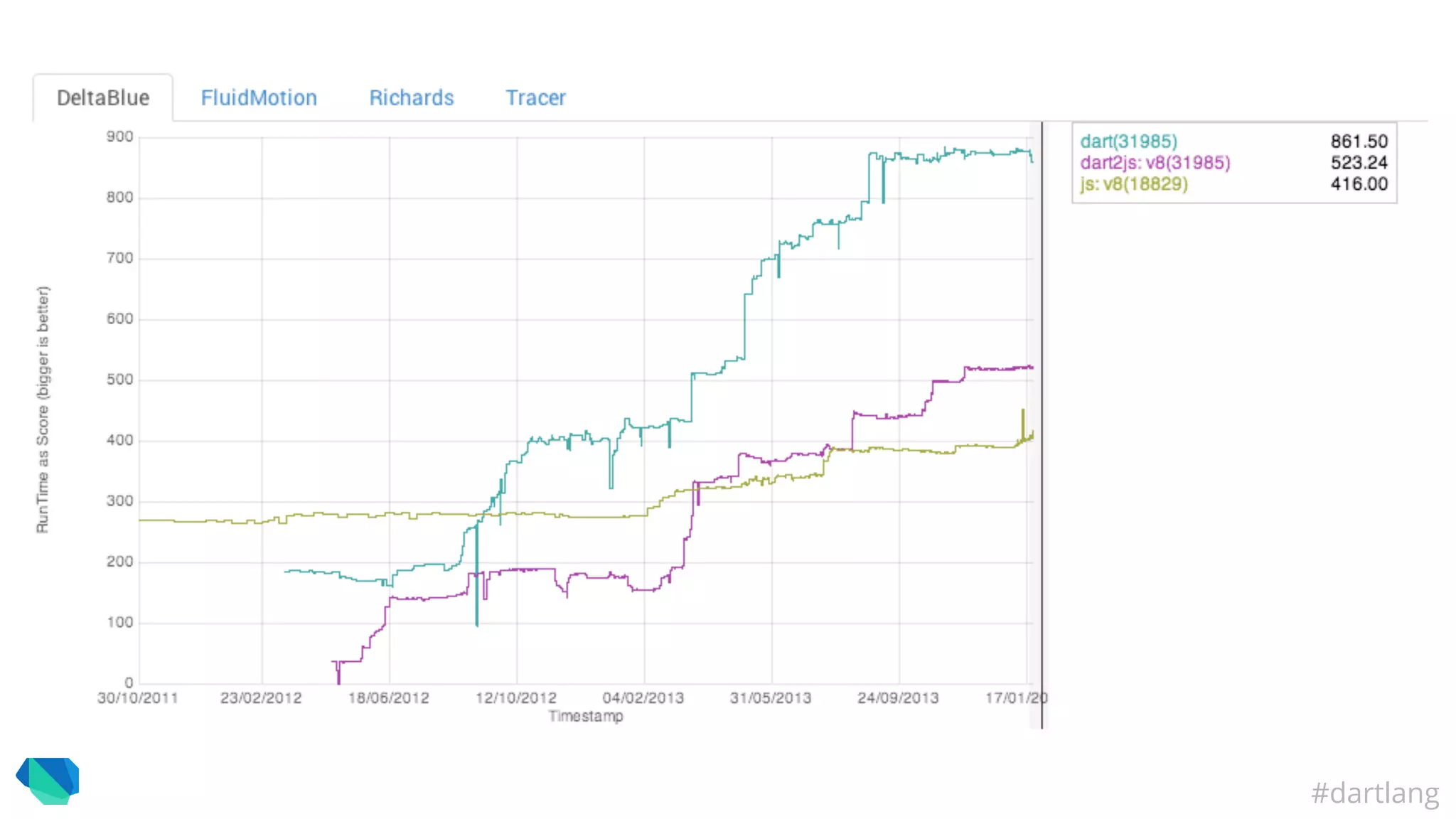Click dart(31985) legend entry
Image resolution: width=1456 pixels, height=819 pixels.
coord(1128,141)
